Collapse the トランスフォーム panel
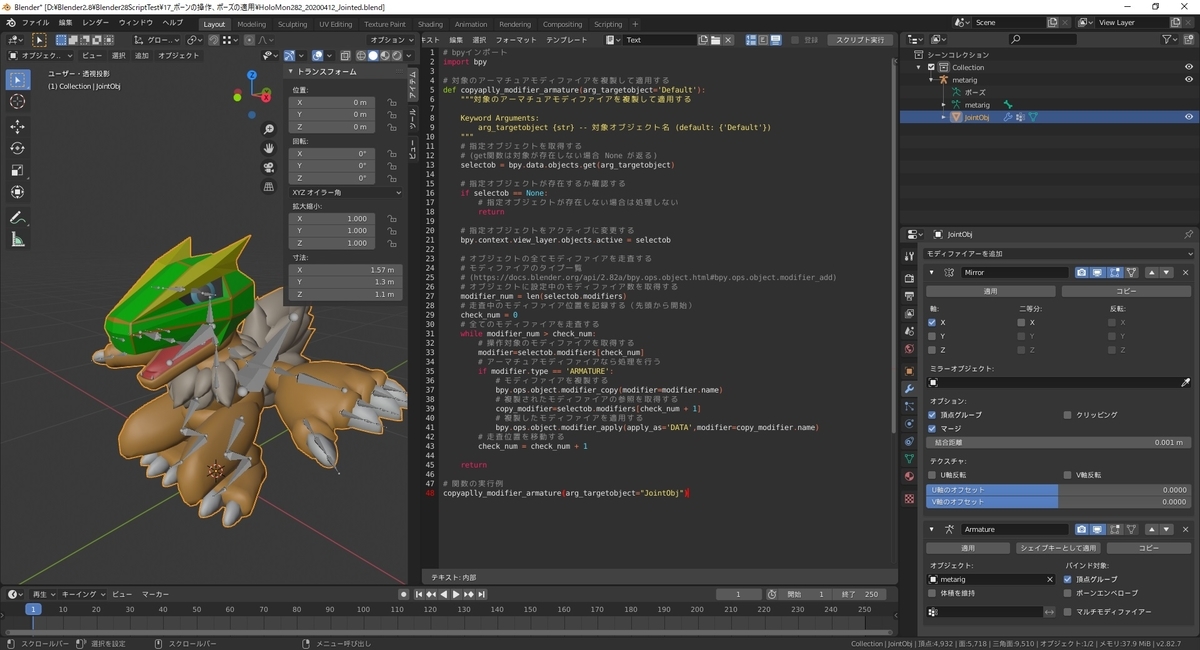Image resolution: width=1200 pixels, height=650 pixels. 291,72
